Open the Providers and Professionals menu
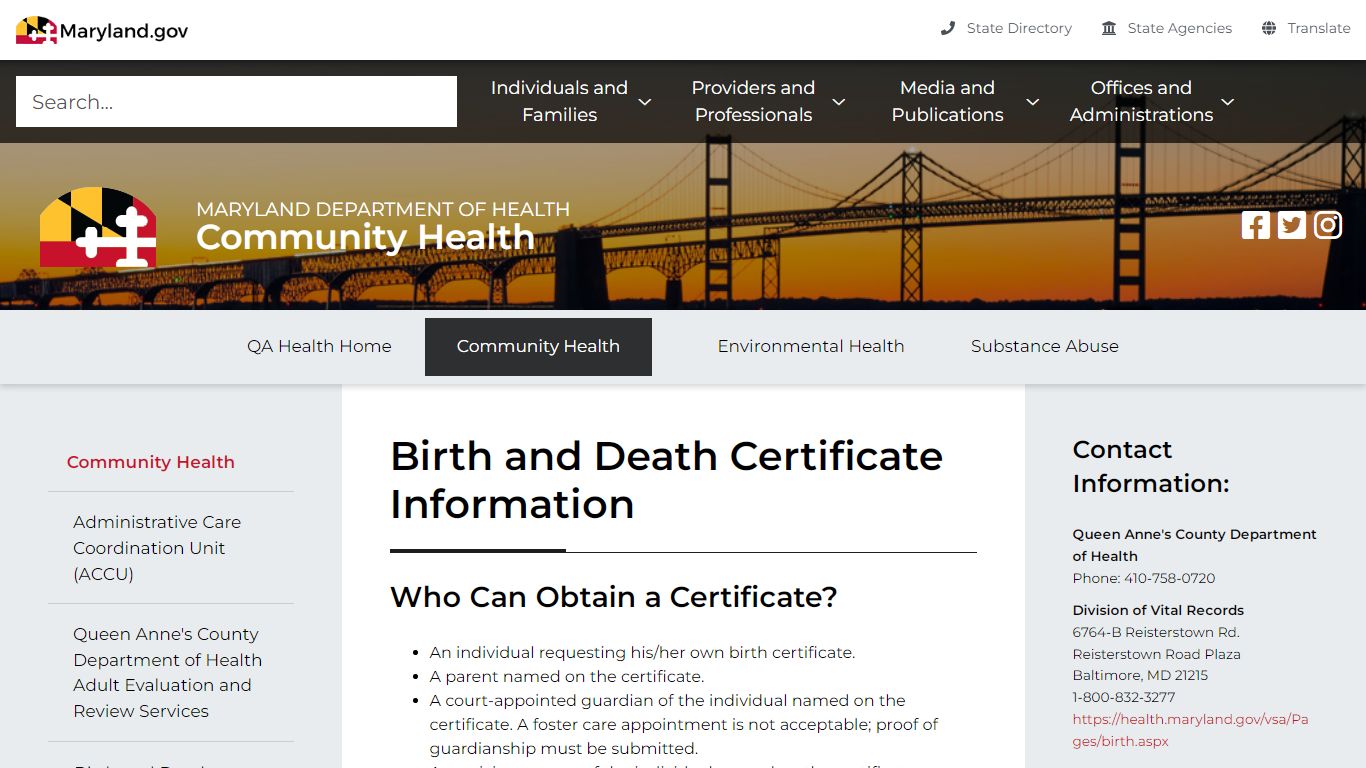This screenshot has width=1366, height=768. [x=753, y=101]
